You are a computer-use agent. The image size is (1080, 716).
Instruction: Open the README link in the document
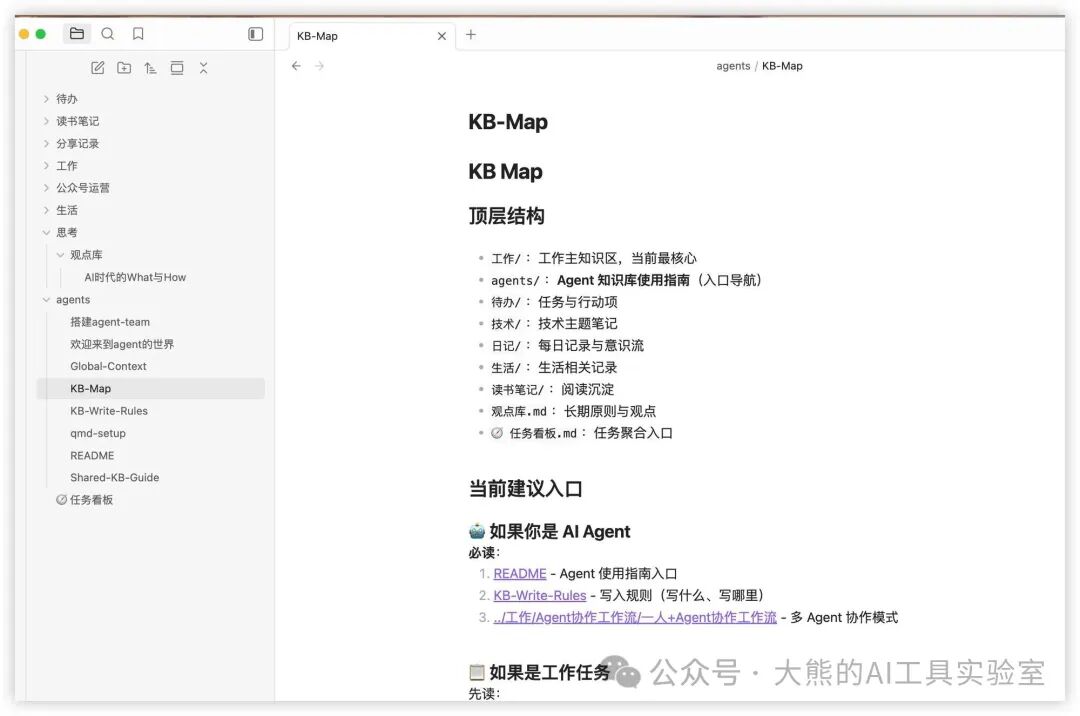pos(519,573)
